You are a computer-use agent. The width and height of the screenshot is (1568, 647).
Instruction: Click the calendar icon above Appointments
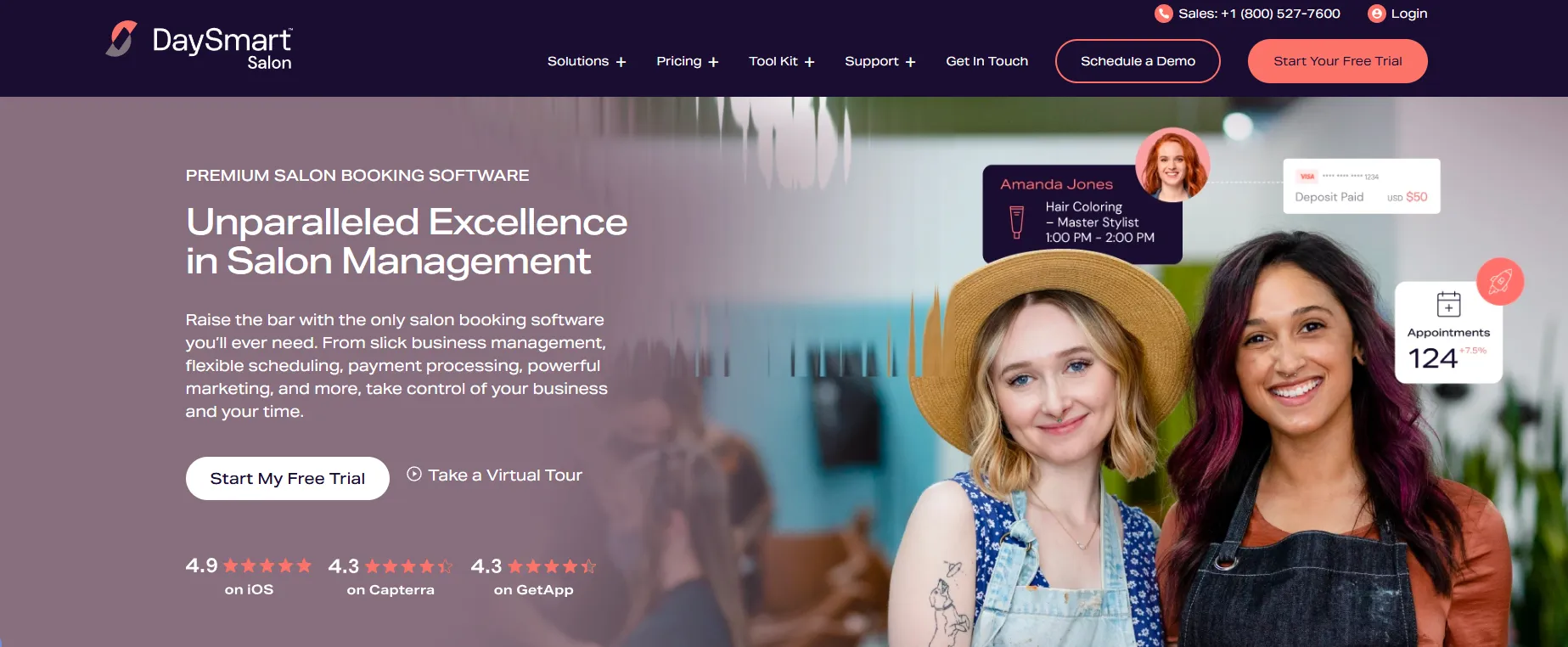click(x=1448, y=304)
